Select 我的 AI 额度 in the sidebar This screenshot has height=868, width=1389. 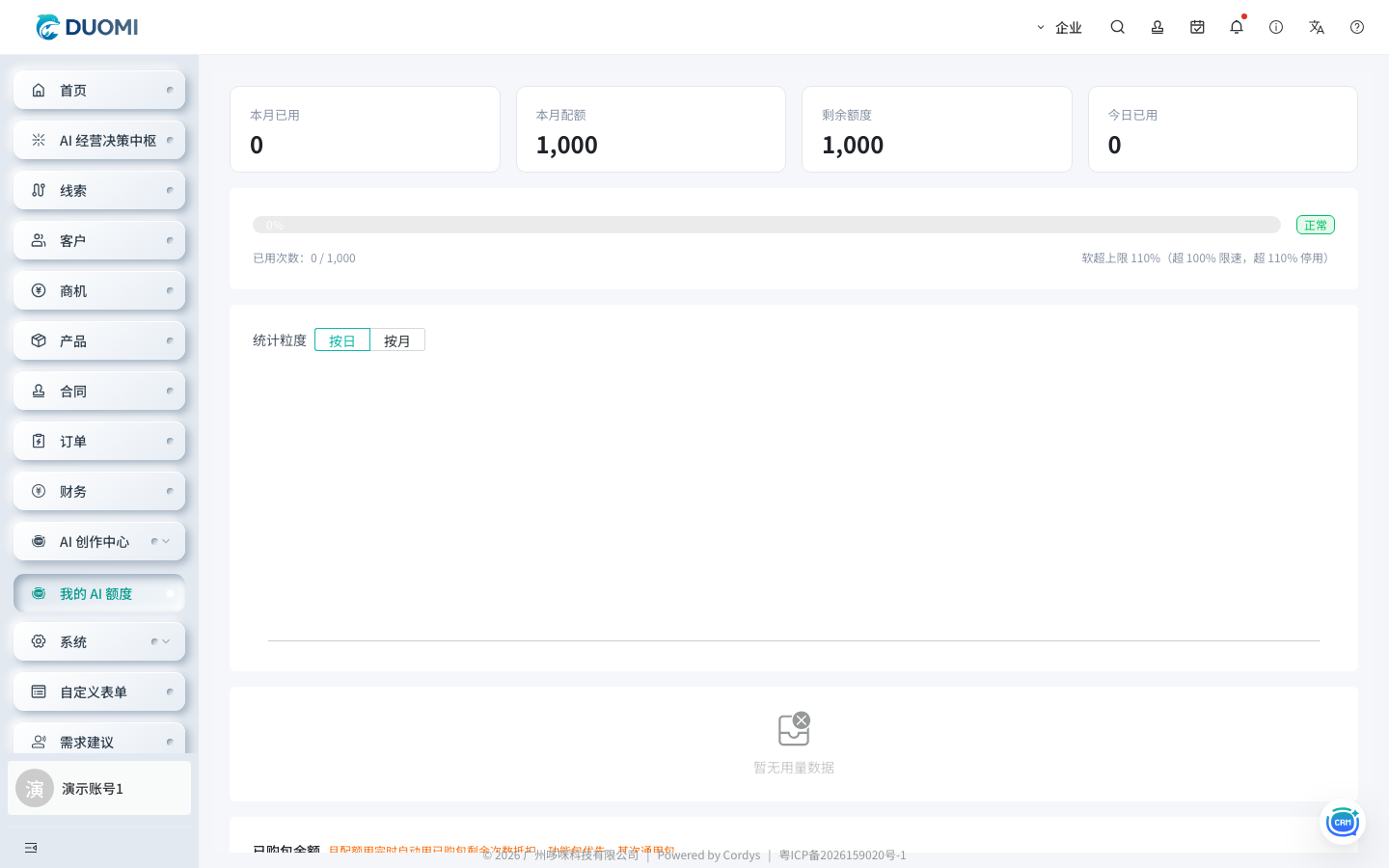pyautogui.click(x=99, y=593)
